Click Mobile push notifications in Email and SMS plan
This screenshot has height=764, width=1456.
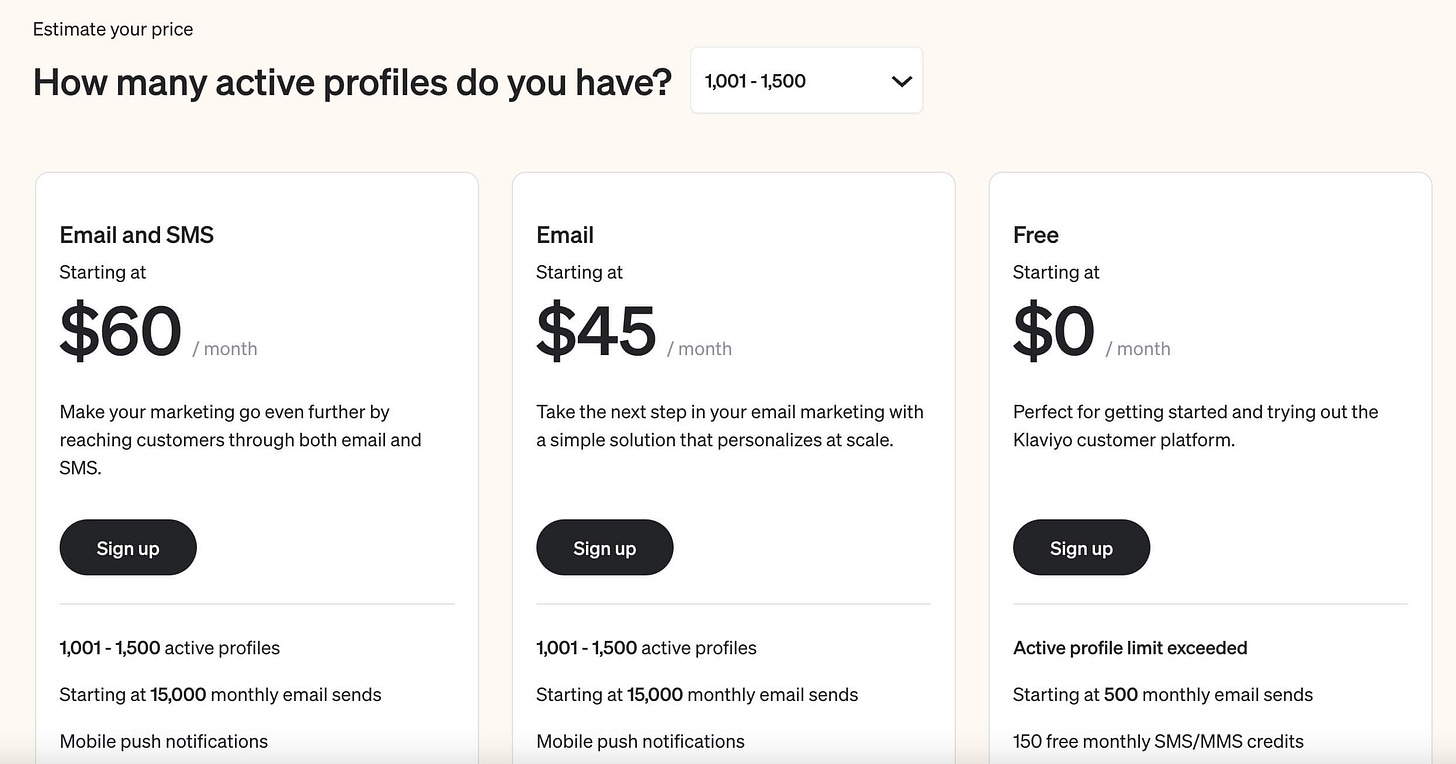tap(164, 741)
